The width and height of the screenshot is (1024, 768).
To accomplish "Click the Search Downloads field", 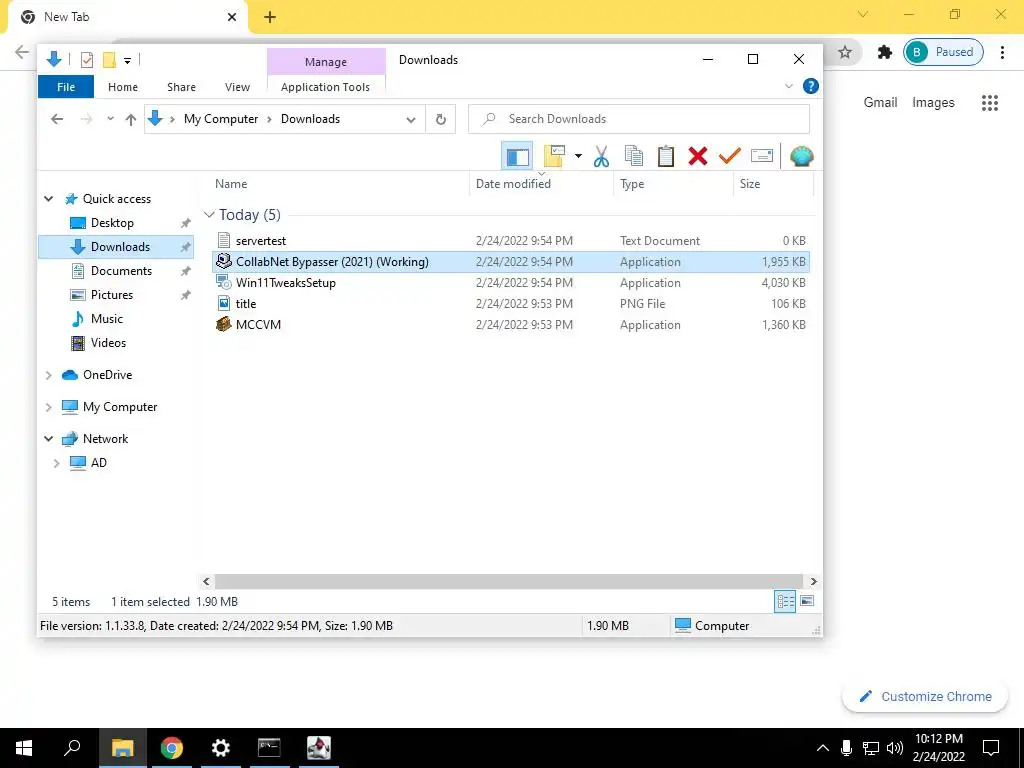I will (639, 119).
